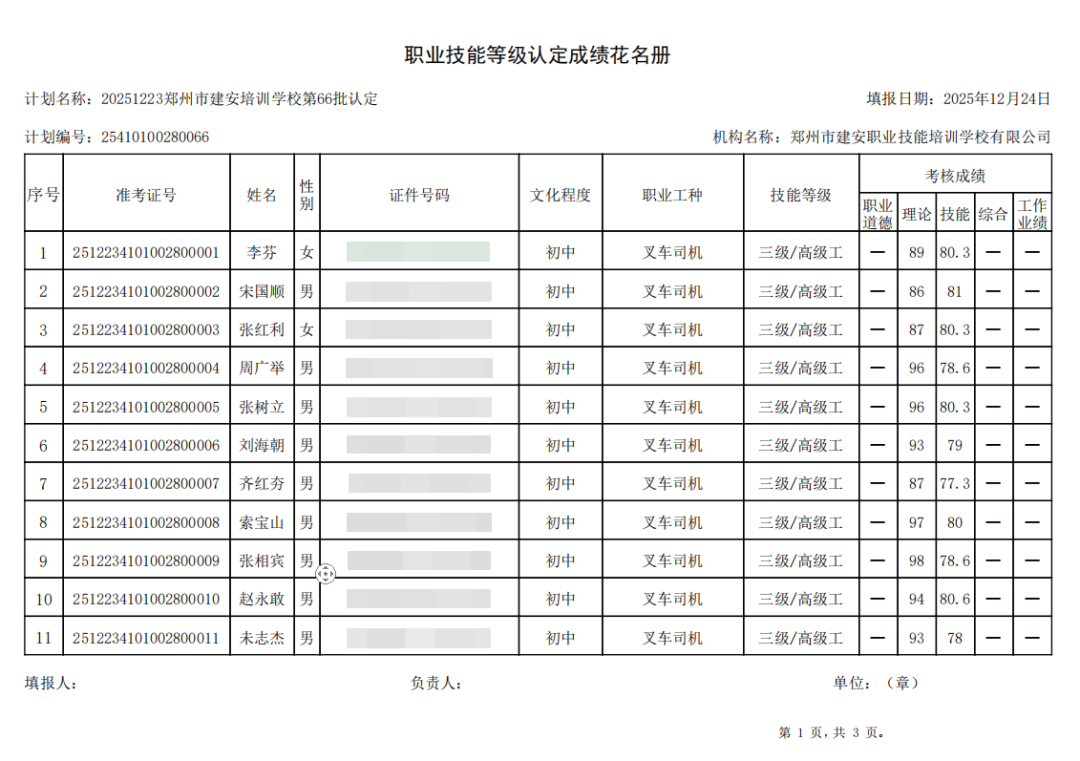This screenshot has width=1080, height=761.
Task: Click the blurred ID cell for 宋国顺
Action: [418, 292]
